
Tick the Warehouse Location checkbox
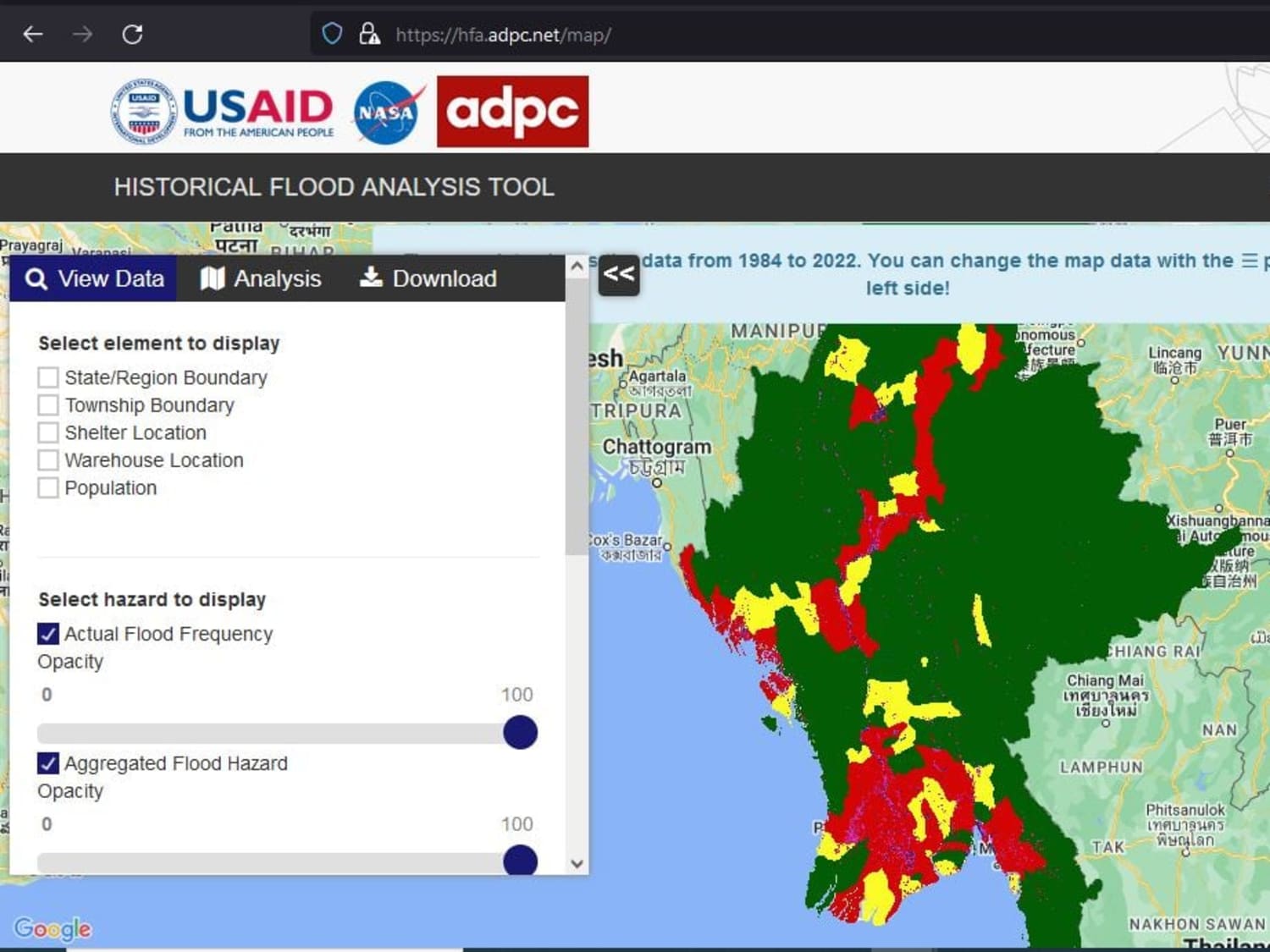pyautogui.click(x=48, y=460)
